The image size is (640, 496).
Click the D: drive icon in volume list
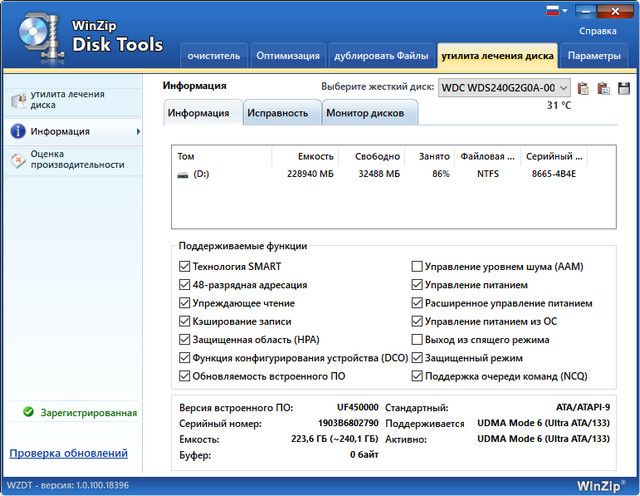[x=182, y=175]
